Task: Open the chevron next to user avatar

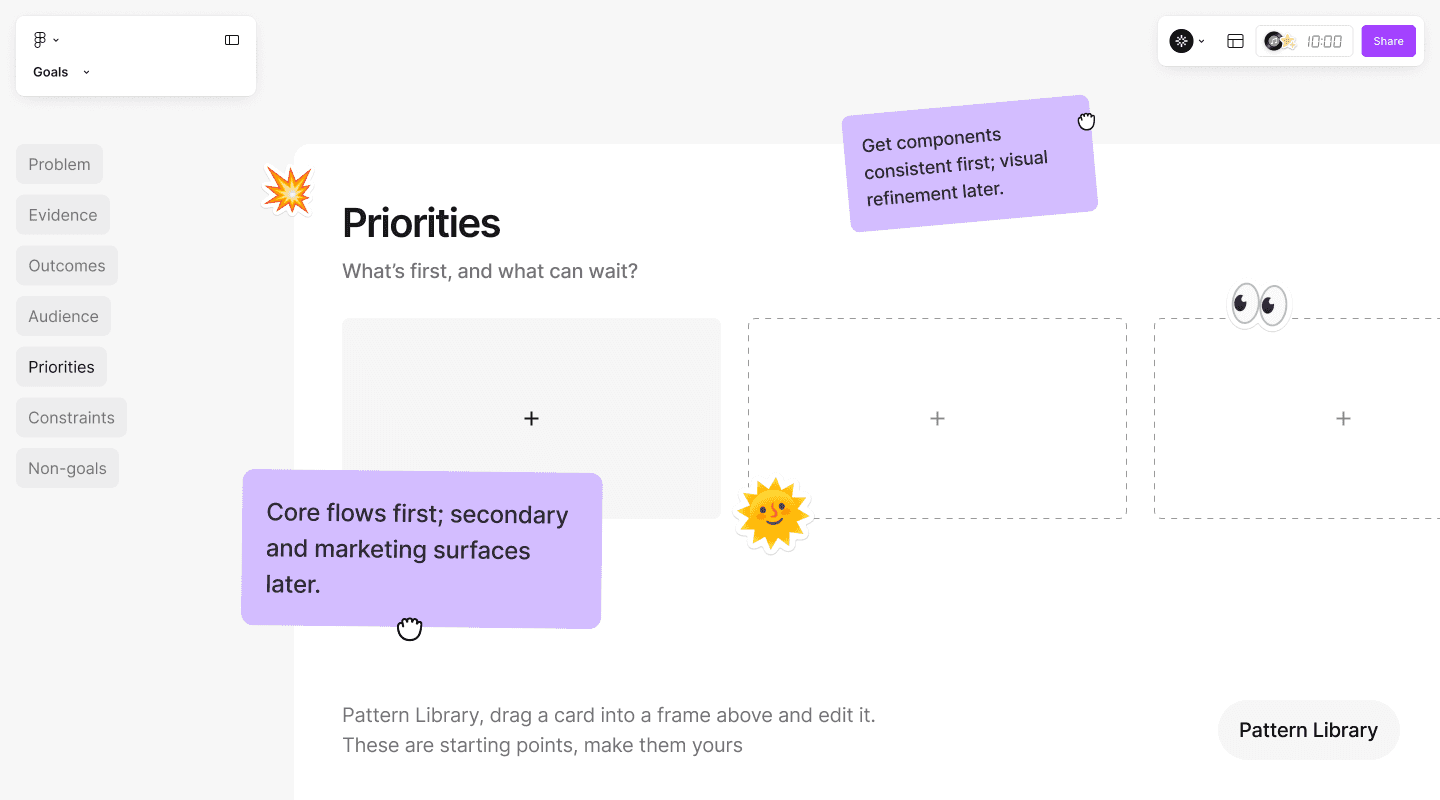Action: [1201, 41]
